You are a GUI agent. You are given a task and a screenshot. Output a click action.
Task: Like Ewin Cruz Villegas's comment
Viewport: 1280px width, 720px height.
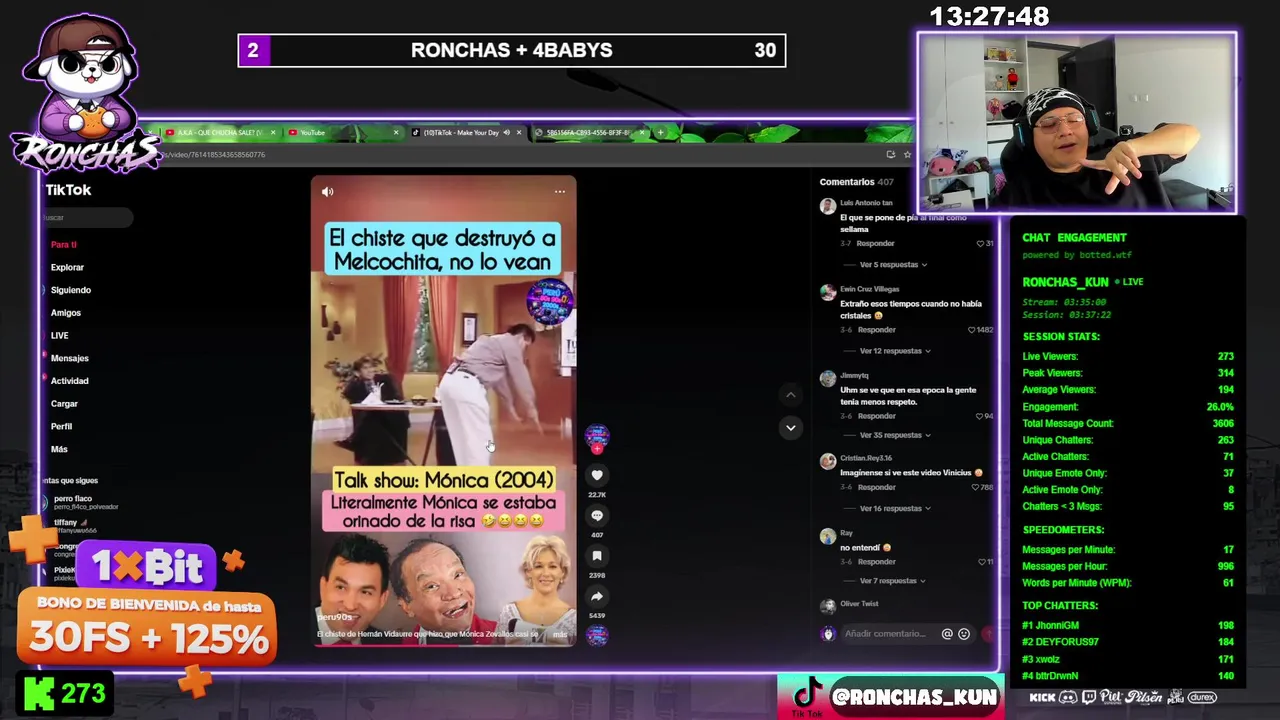click(x=973, y=330)
